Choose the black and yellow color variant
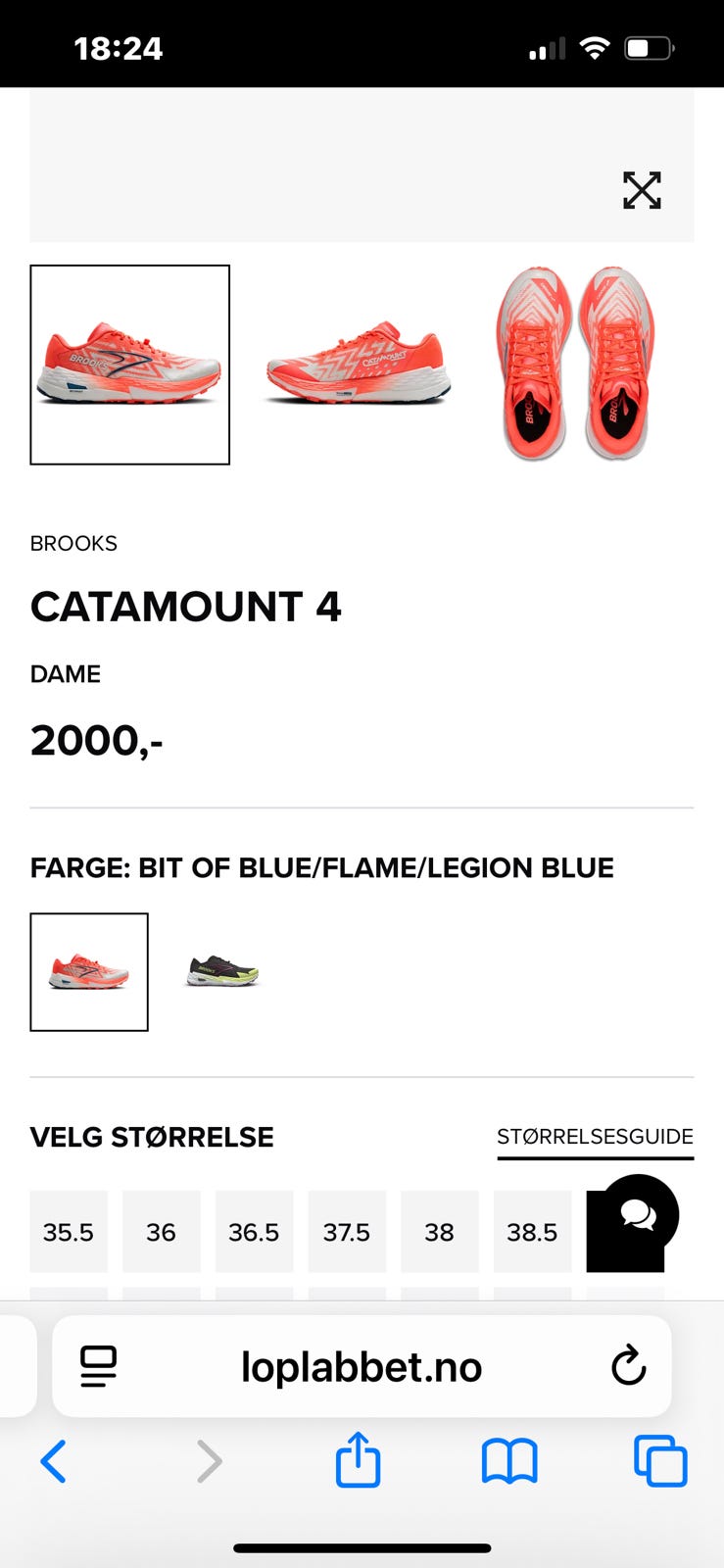The height and width of the screenshot is (1568, 724). click(222, 971)
